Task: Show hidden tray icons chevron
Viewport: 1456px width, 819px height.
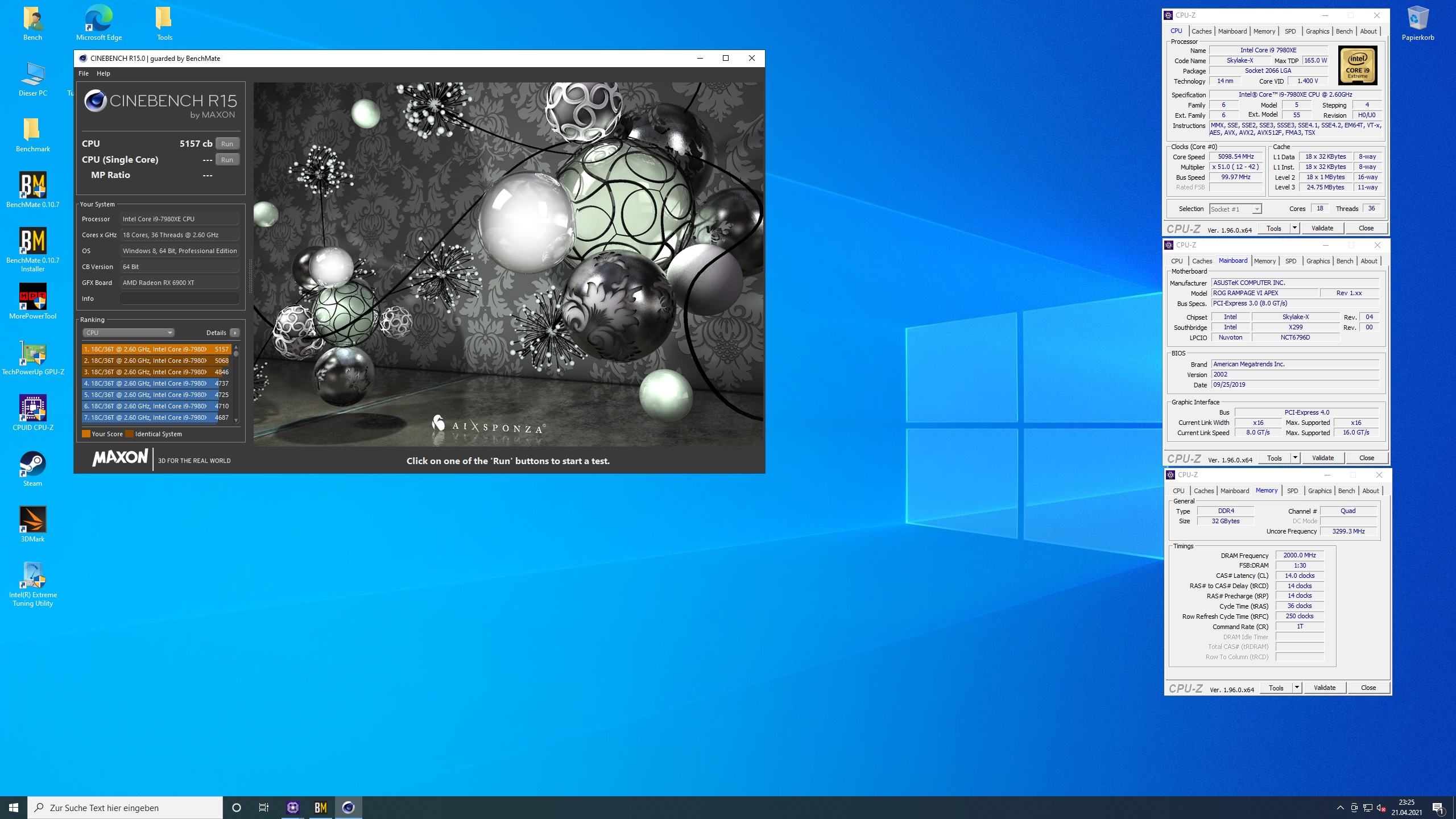Action: pos(1340,808)
